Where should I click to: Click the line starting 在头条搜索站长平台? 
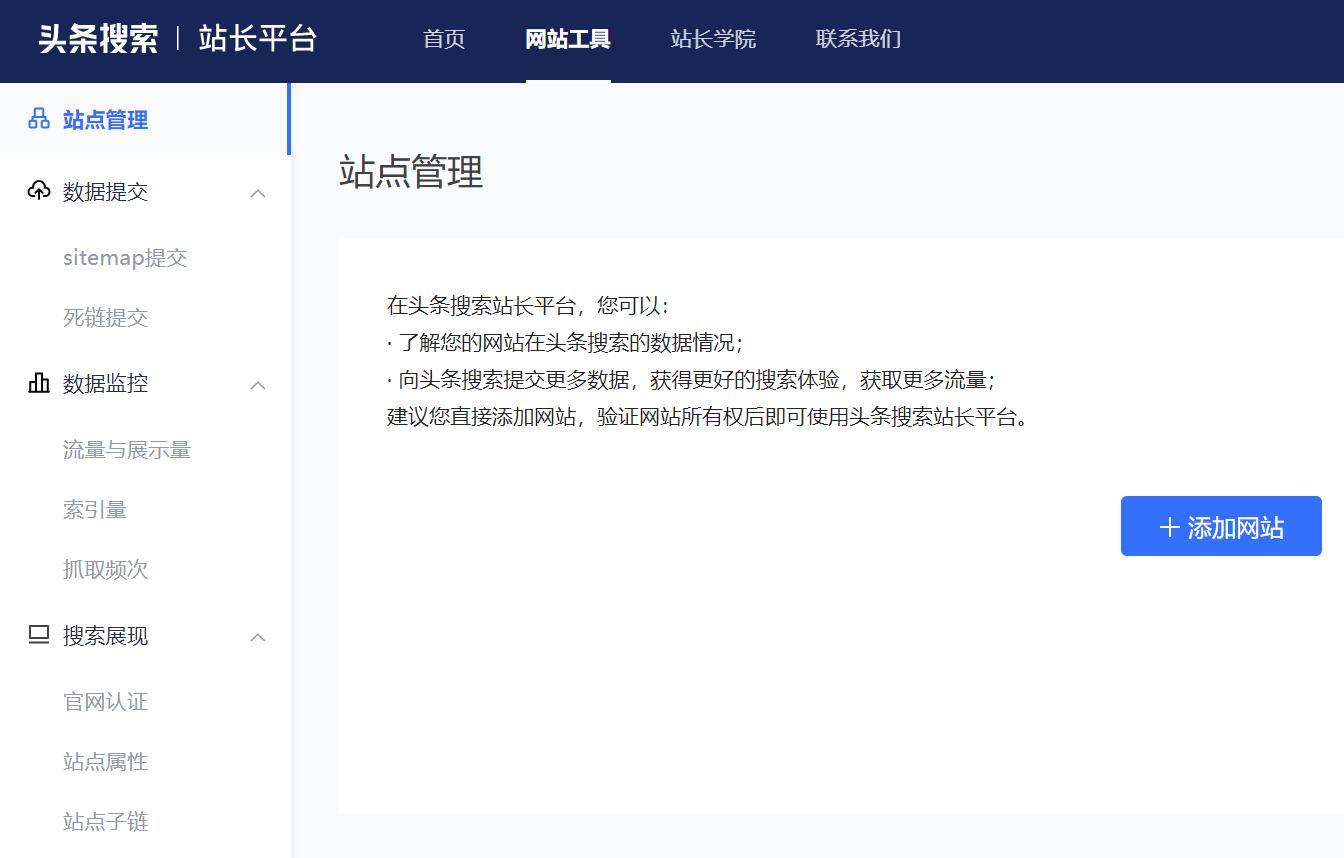point(528,306)
